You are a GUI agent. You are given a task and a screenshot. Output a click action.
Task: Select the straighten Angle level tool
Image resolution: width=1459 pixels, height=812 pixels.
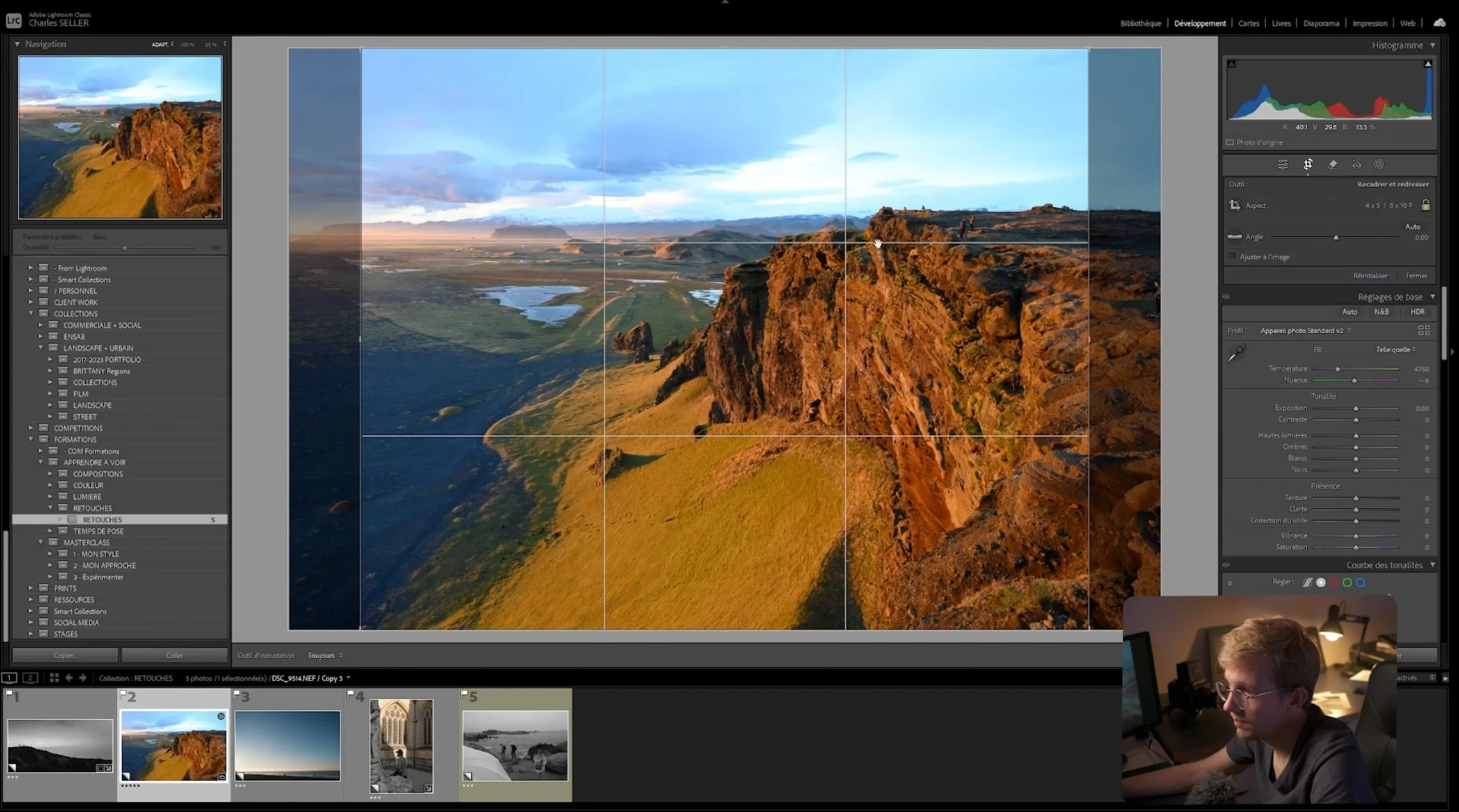(1234, 237)
